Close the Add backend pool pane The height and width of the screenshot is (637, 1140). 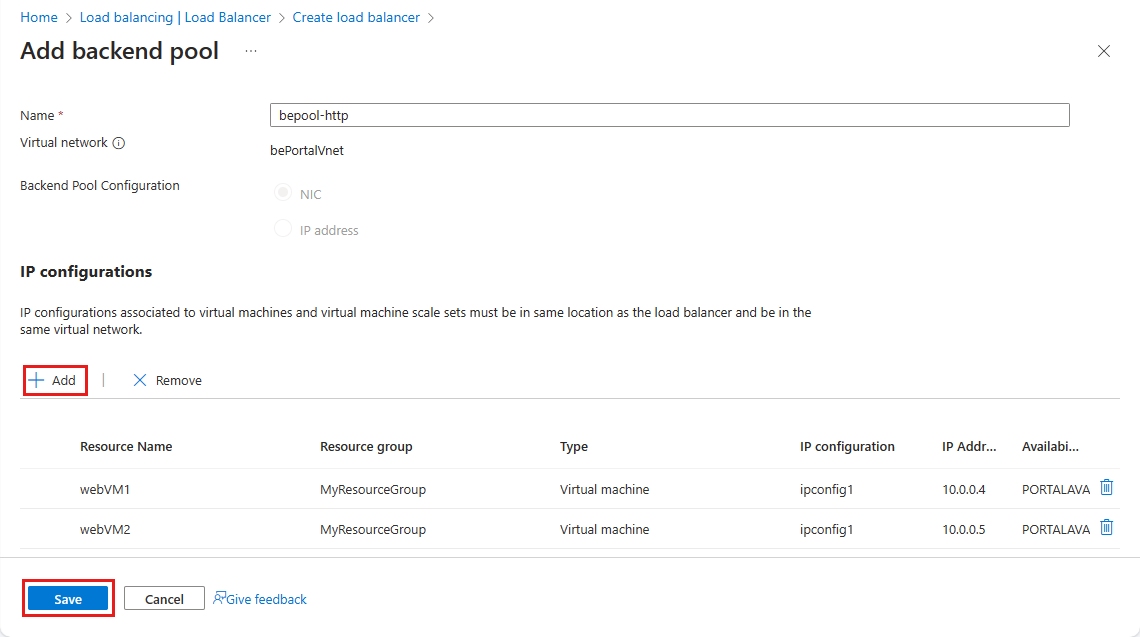pyautogui.click(x=1104, y=51)
